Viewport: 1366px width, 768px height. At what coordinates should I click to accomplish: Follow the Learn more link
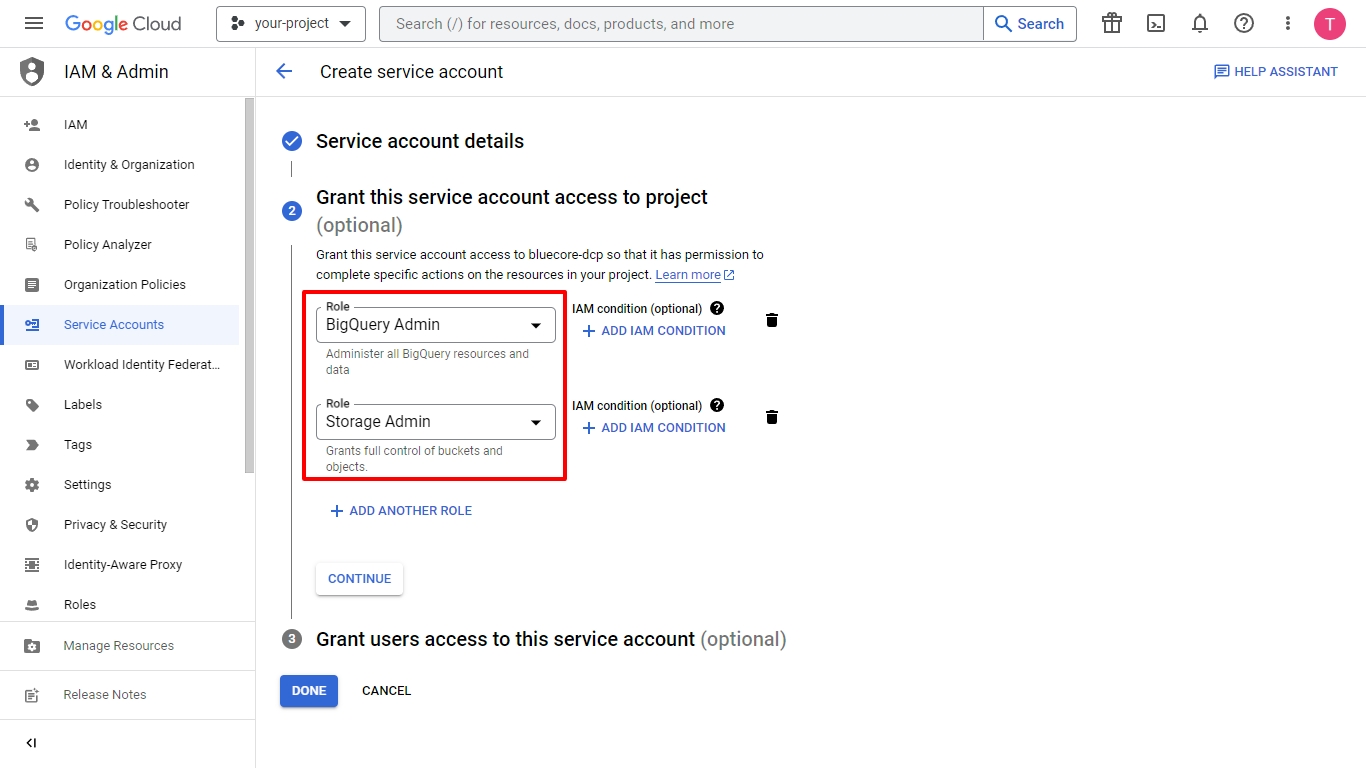click(689, 275)
